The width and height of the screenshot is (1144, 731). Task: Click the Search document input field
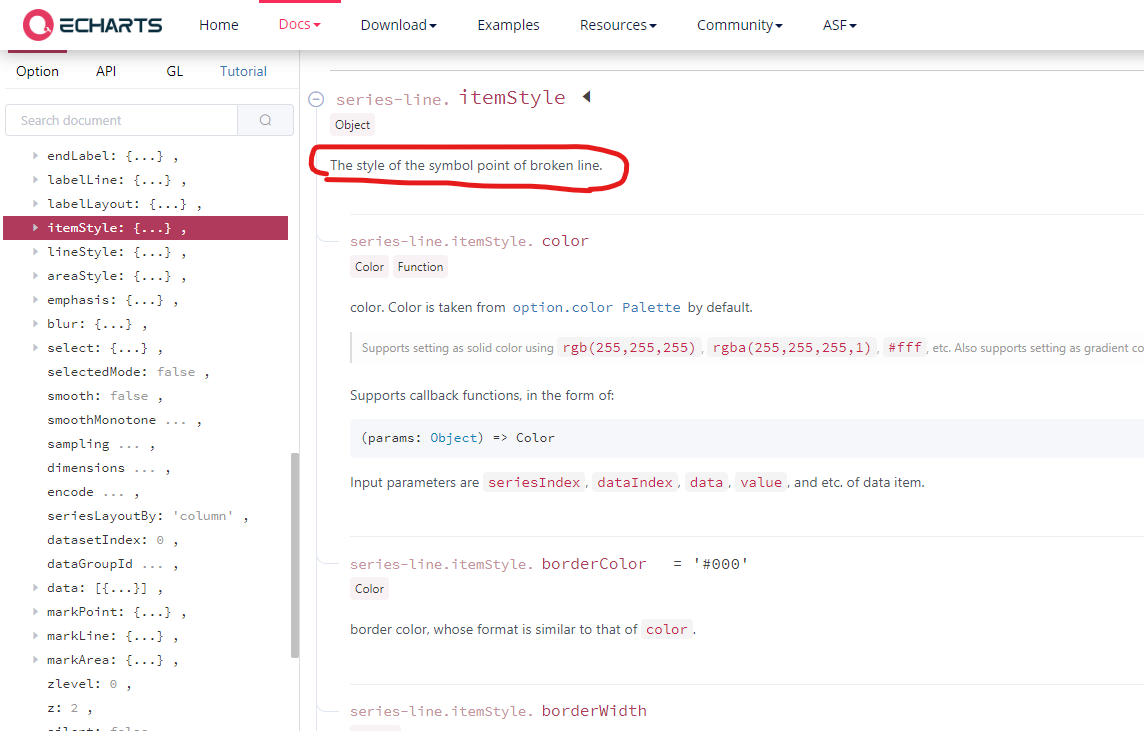tap(121, 119)
